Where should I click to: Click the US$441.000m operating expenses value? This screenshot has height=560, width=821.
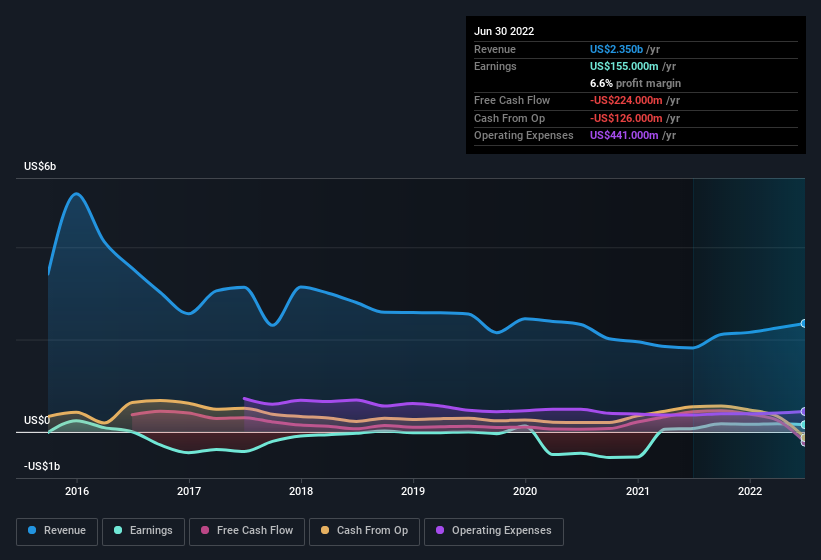[624, 135]
